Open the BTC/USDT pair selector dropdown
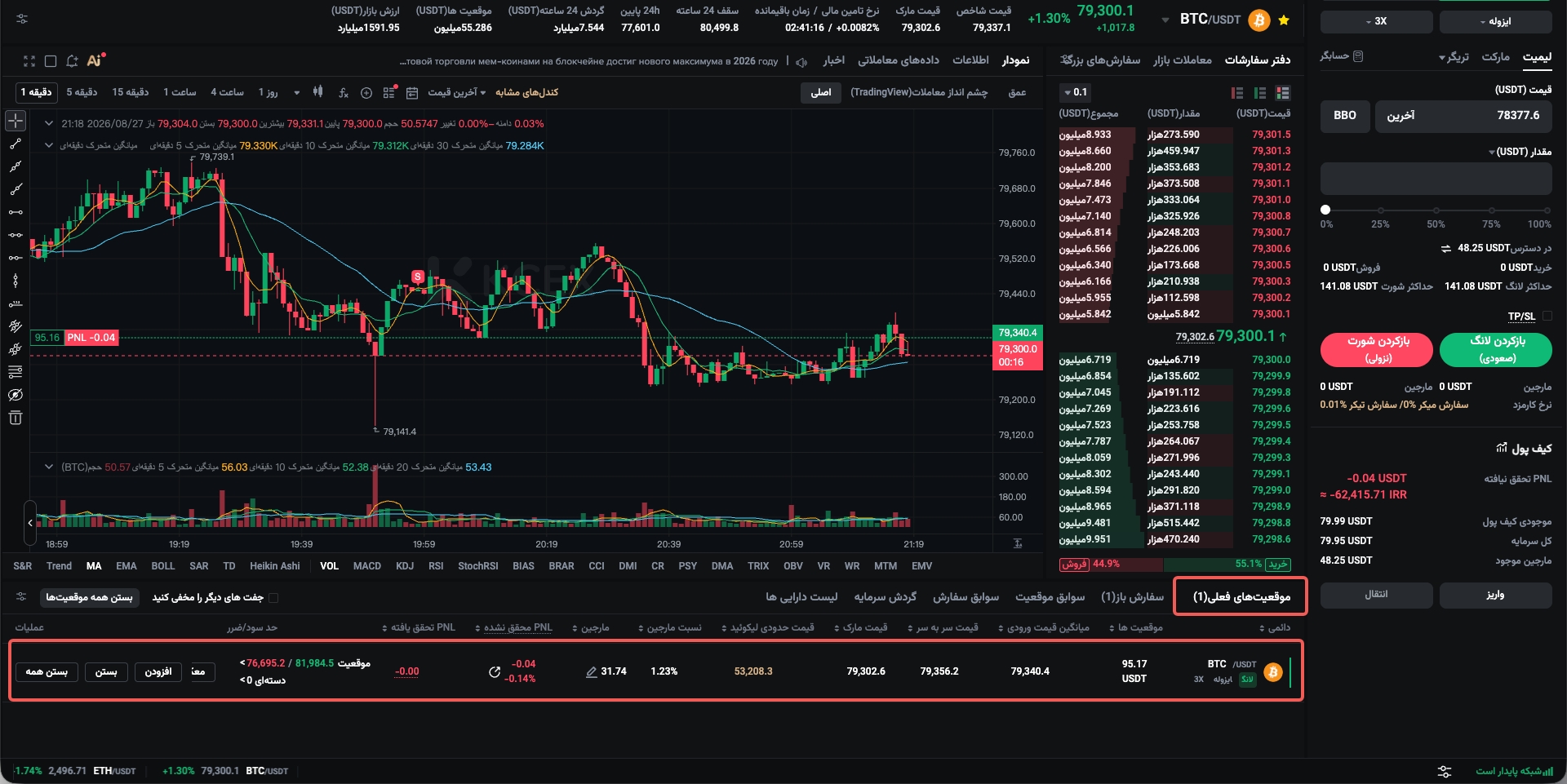 pyautogui.click(x=1210, y=20)
